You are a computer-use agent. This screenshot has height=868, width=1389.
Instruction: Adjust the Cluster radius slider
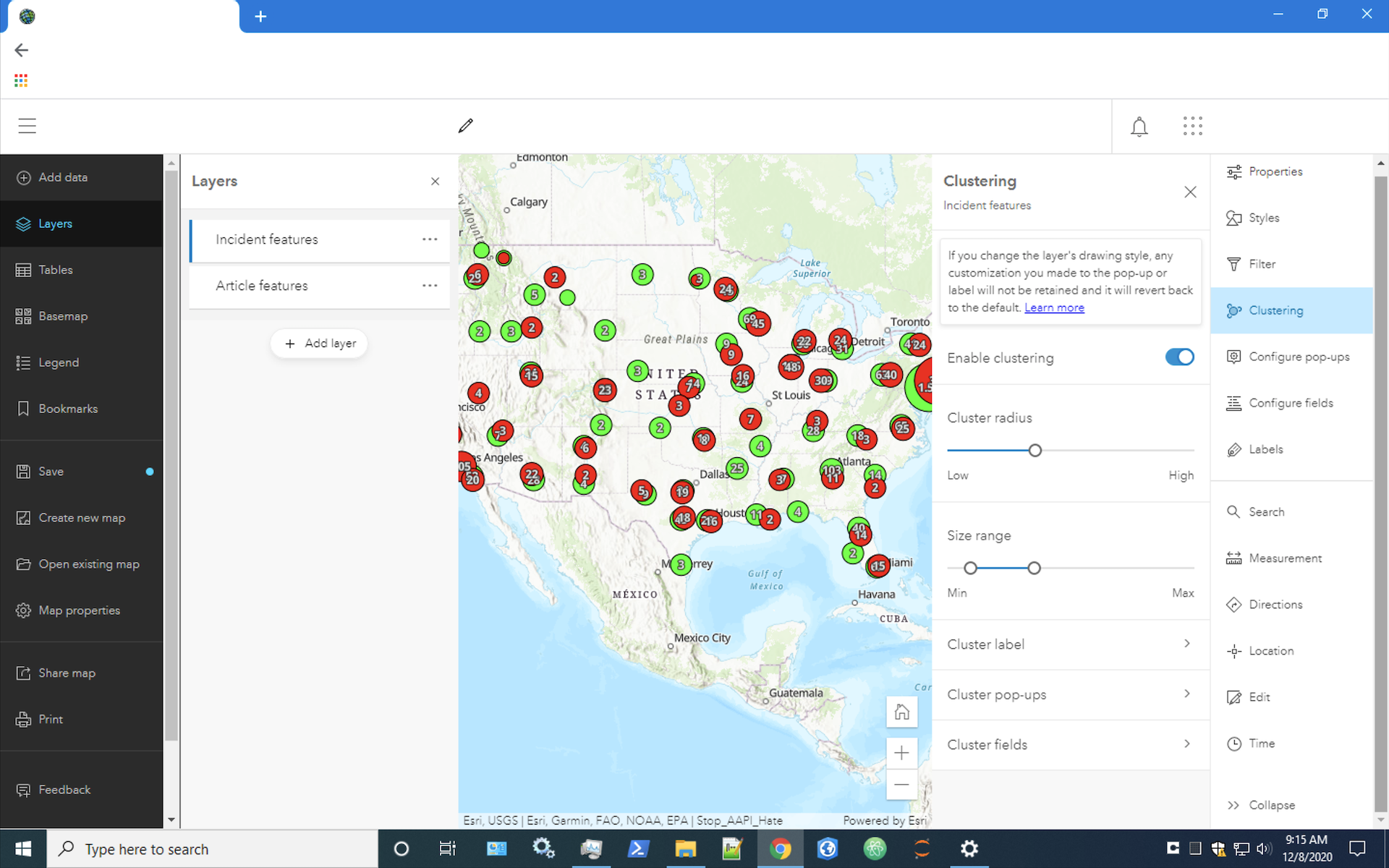[1035, 450]
